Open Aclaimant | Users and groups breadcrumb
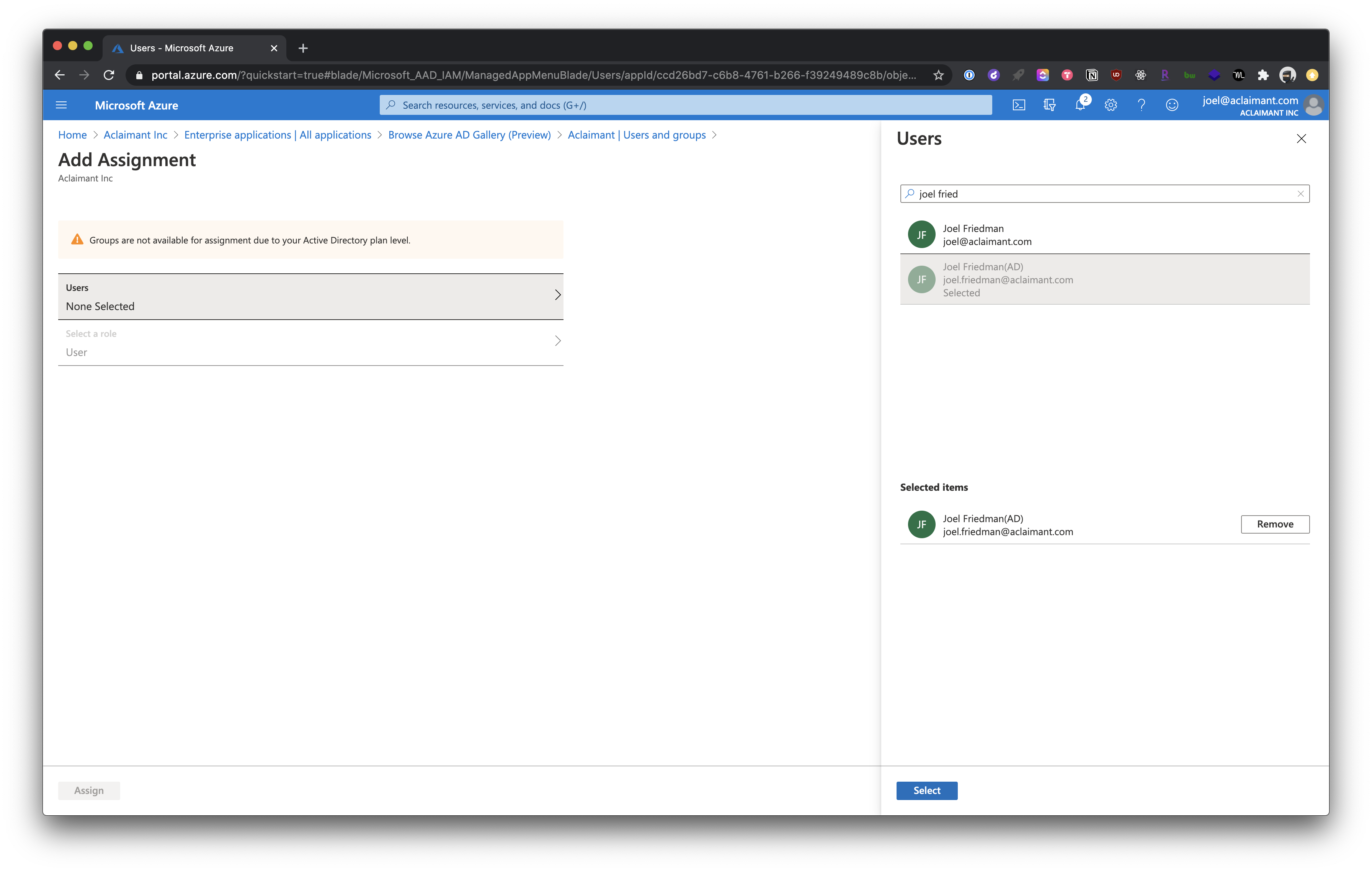Screen dimensions: 1372x872 tap(637, 134)
